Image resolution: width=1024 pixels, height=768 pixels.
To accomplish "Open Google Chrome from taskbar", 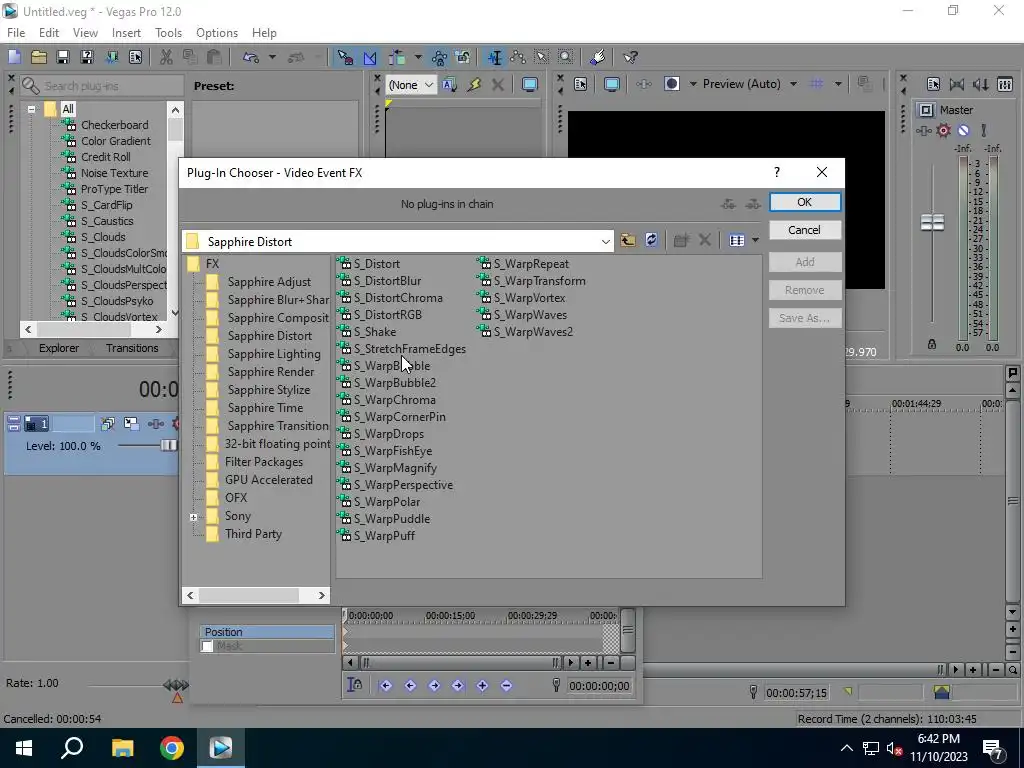I will 172,748.
